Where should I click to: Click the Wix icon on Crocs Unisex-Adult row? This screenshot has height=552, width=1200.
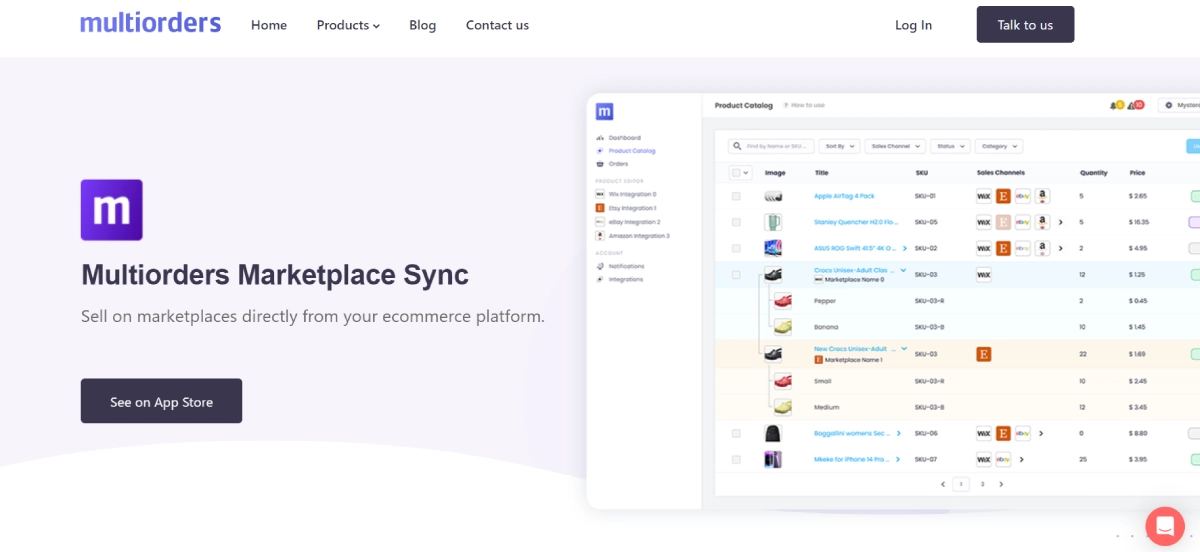[x=983, y=274]
